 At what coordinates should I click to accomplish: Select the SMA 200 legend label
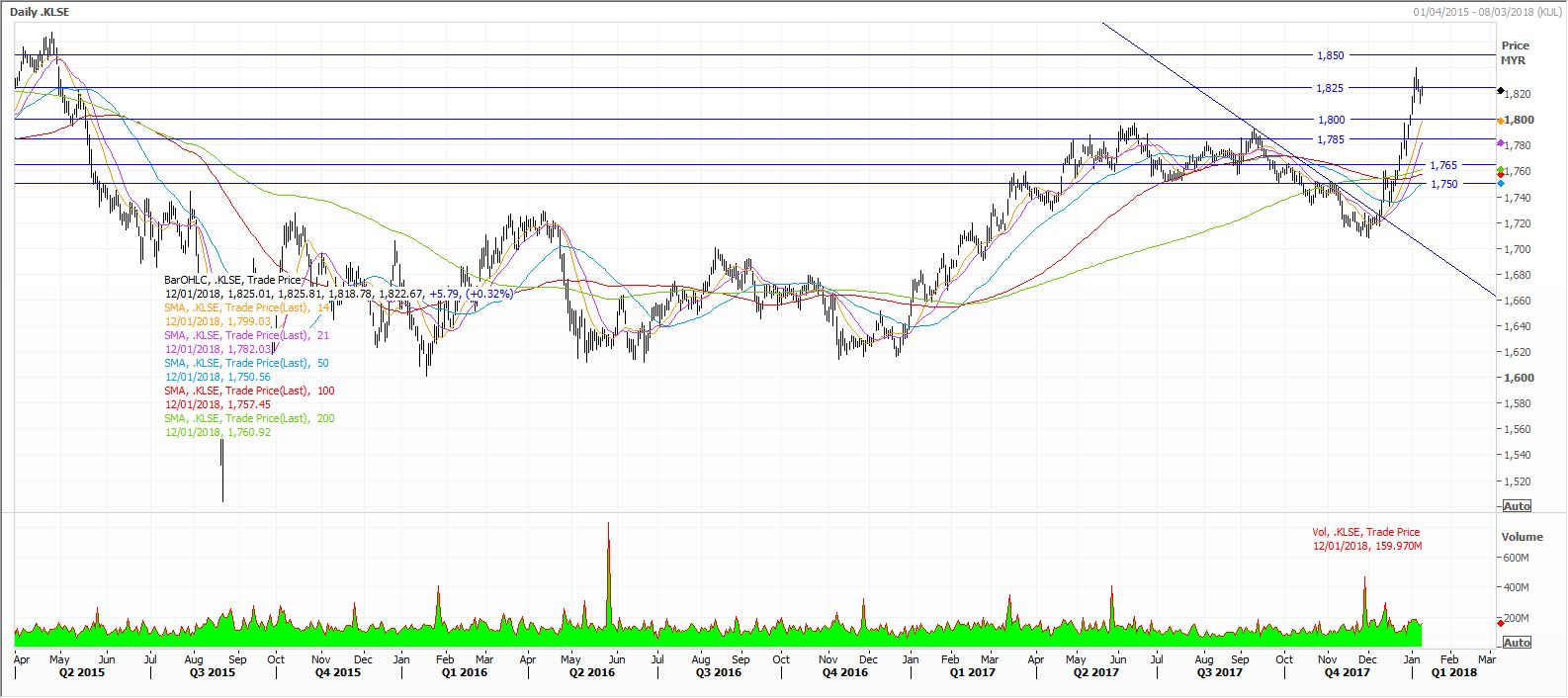click(x=249, y=418)
